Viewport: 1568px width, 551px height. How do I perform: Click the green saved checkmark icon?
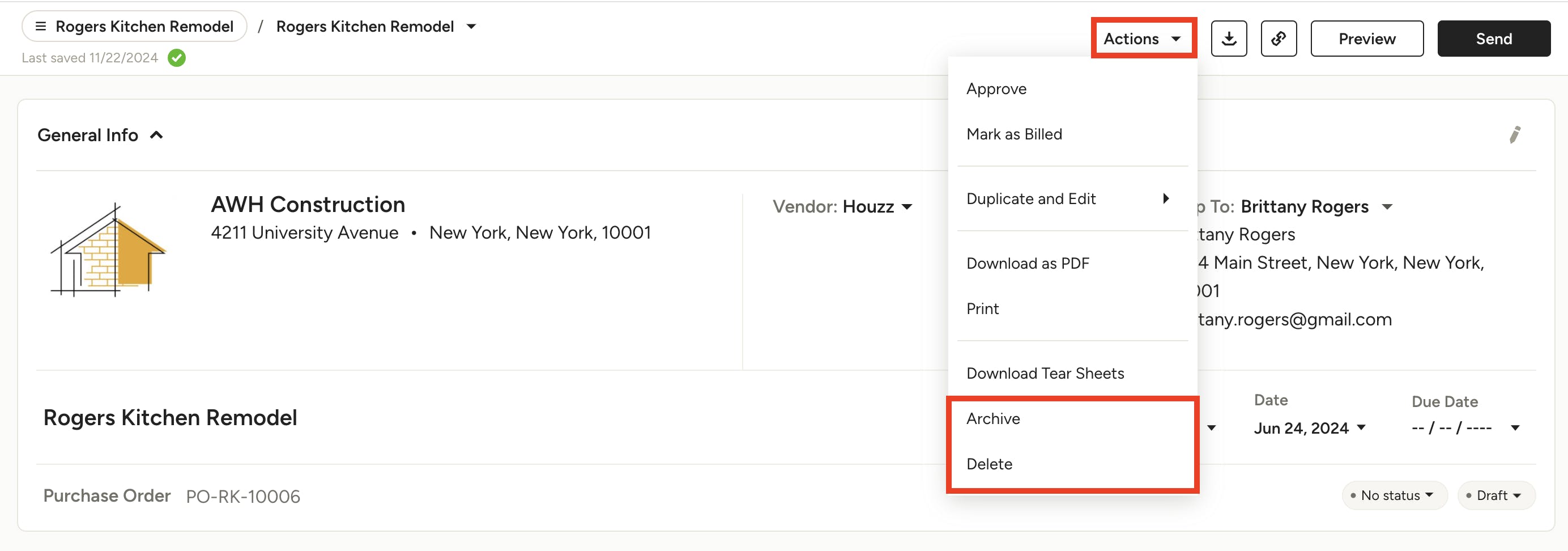pyautogui.click(x=177, y=58)
